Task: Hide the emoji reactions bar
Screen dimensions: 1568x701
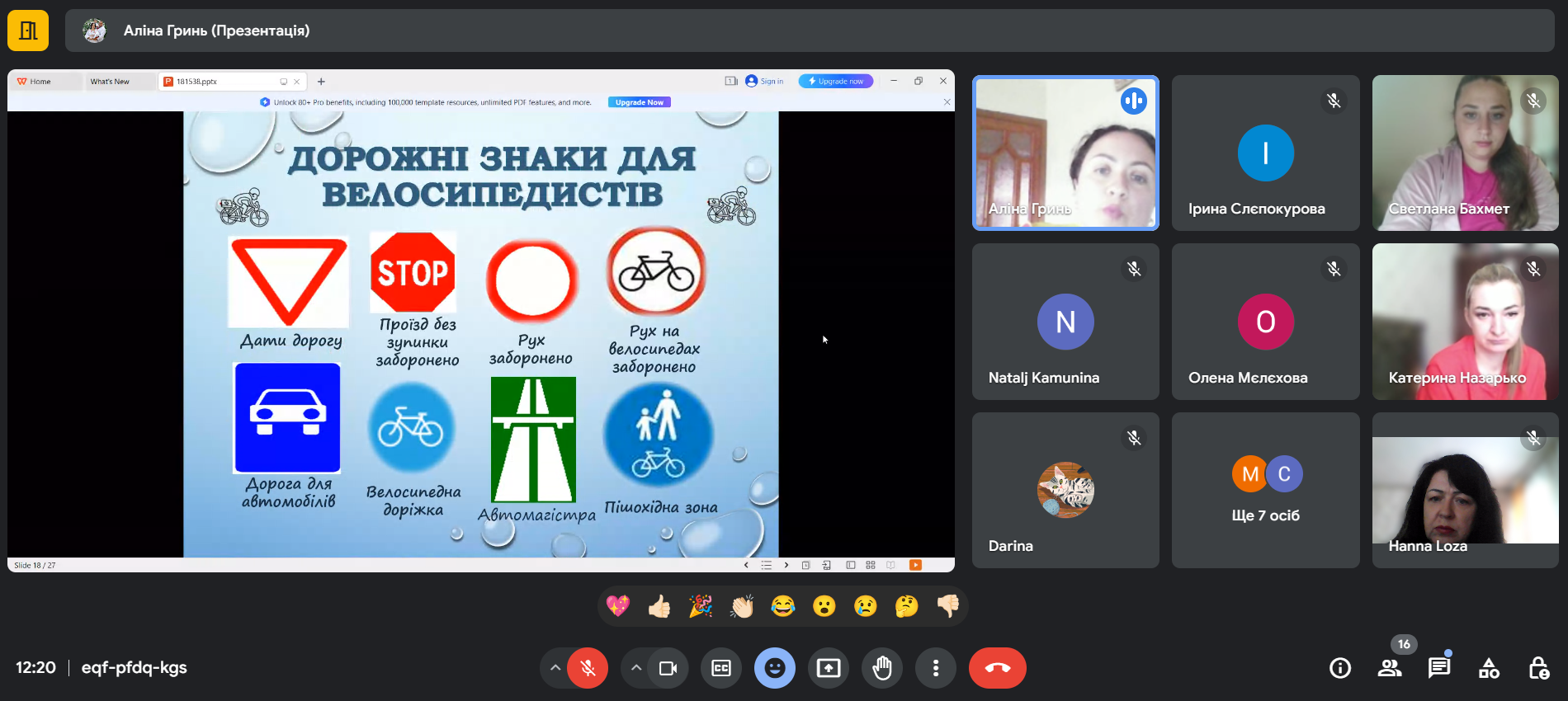Action: [x=774, y=668]
